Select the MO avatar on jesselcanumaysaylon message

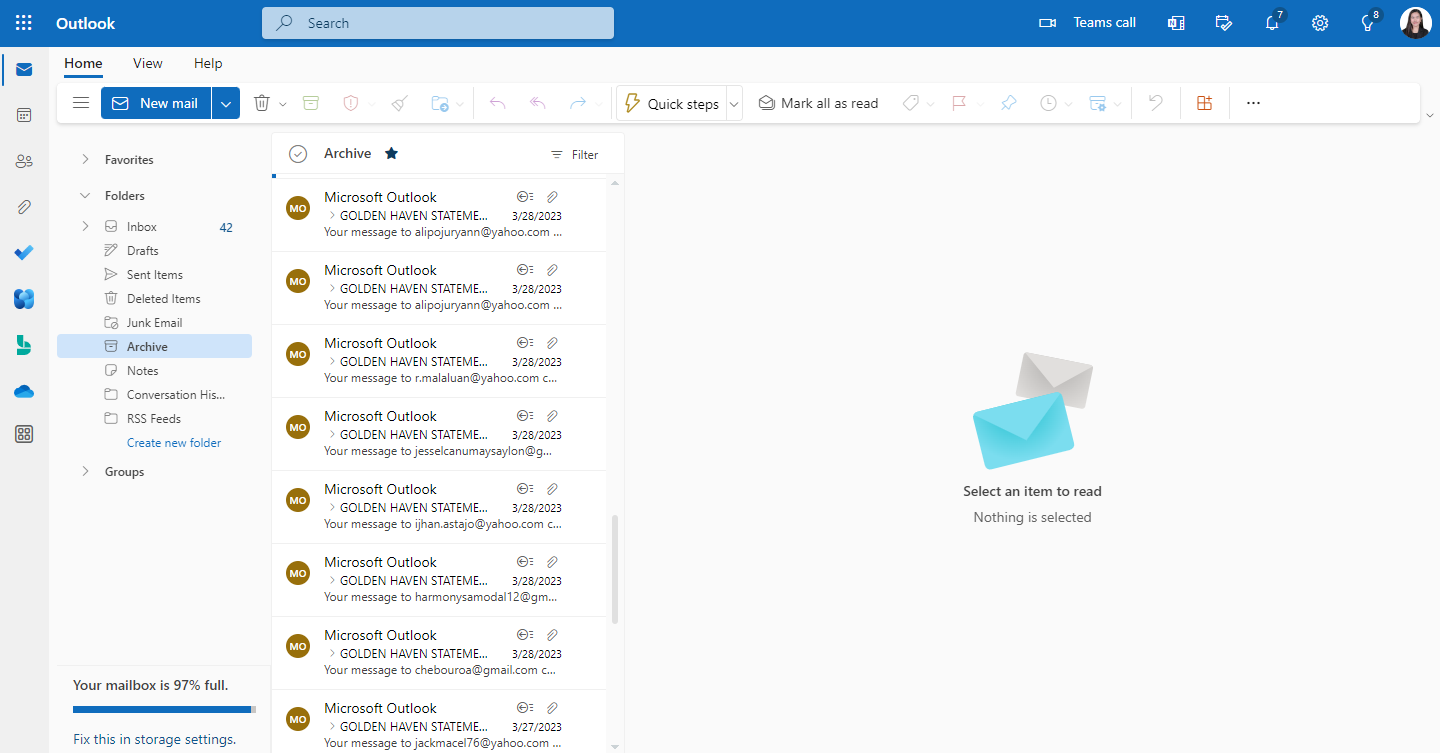click(298, 427)
